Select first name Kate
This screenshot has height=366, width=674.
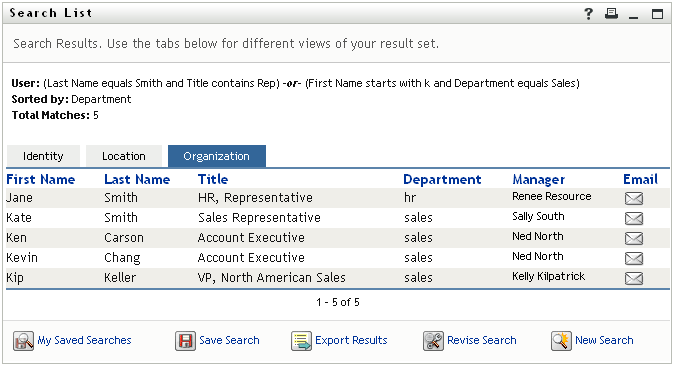(19, 218)
